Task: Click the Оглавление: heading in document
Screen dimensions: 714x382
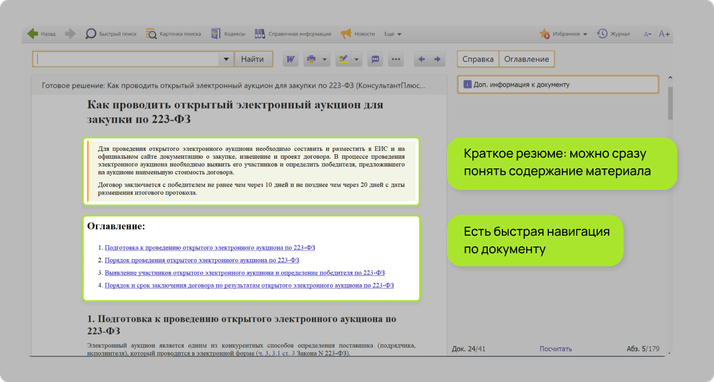Action: (x=116, y=226)
